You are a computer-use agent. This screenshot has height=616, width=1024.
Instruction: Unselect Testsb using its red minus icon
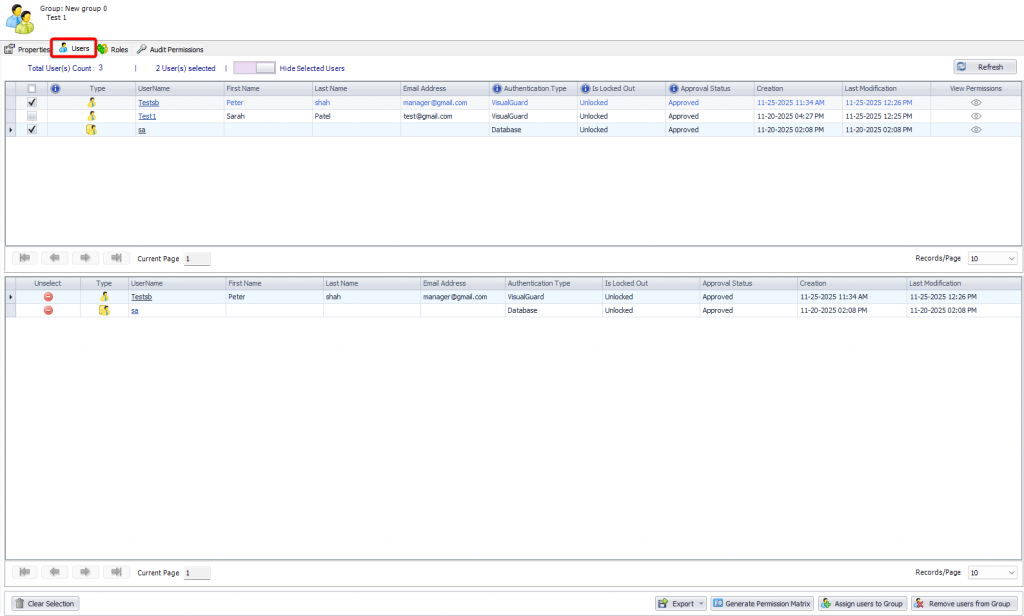48,297
